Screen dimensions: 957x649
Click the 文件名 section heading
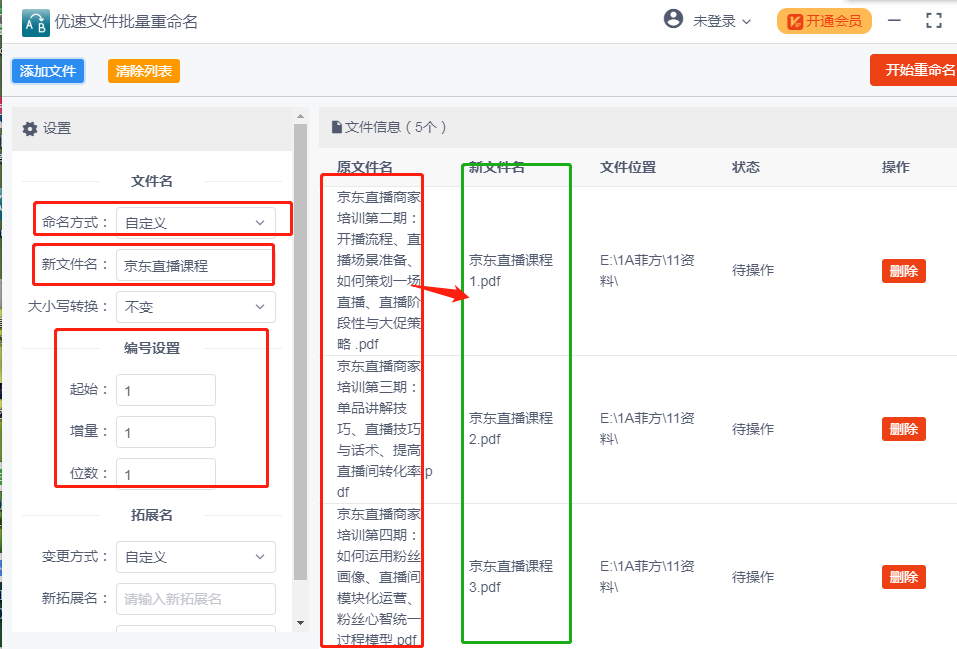152,181
